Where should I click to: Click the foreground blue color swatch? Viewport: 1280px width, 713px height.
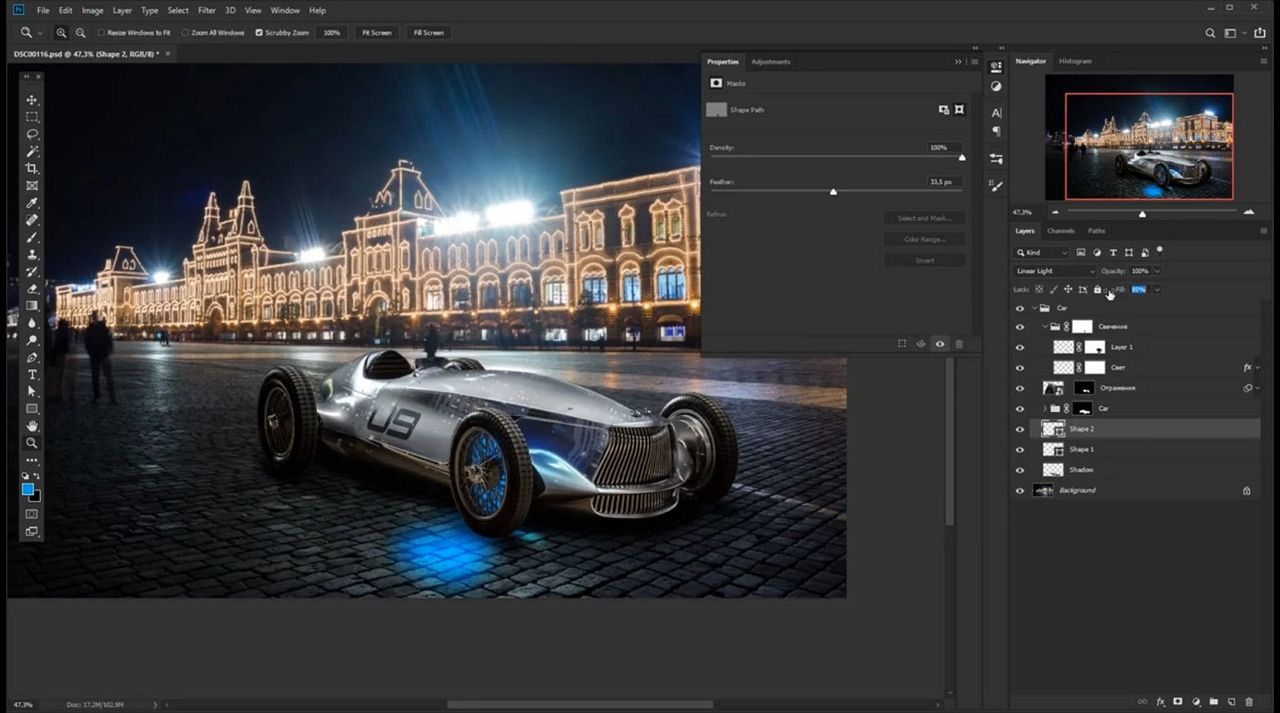pos(28,489)
